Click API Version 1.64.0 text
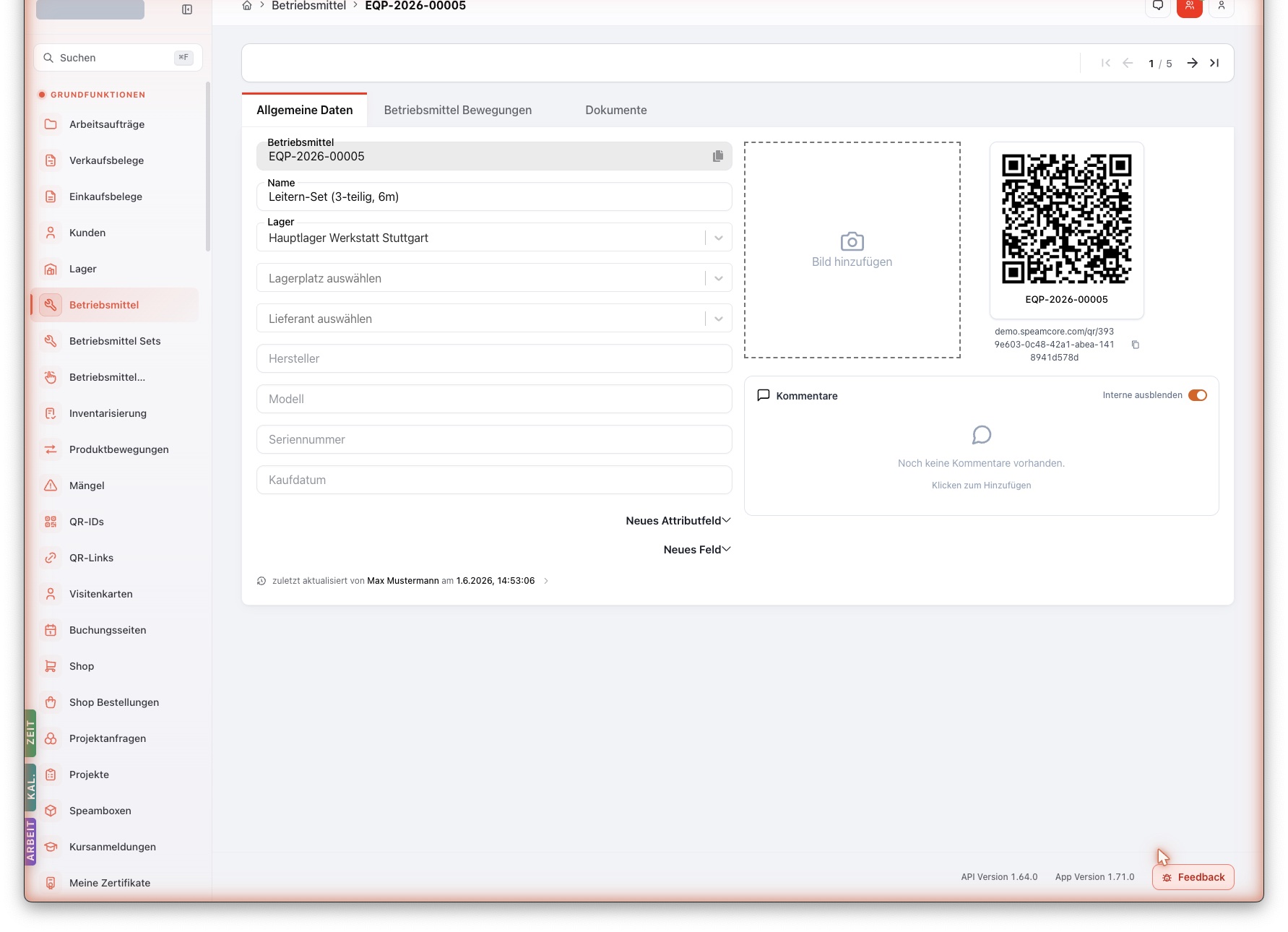This screenshot has width=1288, height=932. pos(999,877)
